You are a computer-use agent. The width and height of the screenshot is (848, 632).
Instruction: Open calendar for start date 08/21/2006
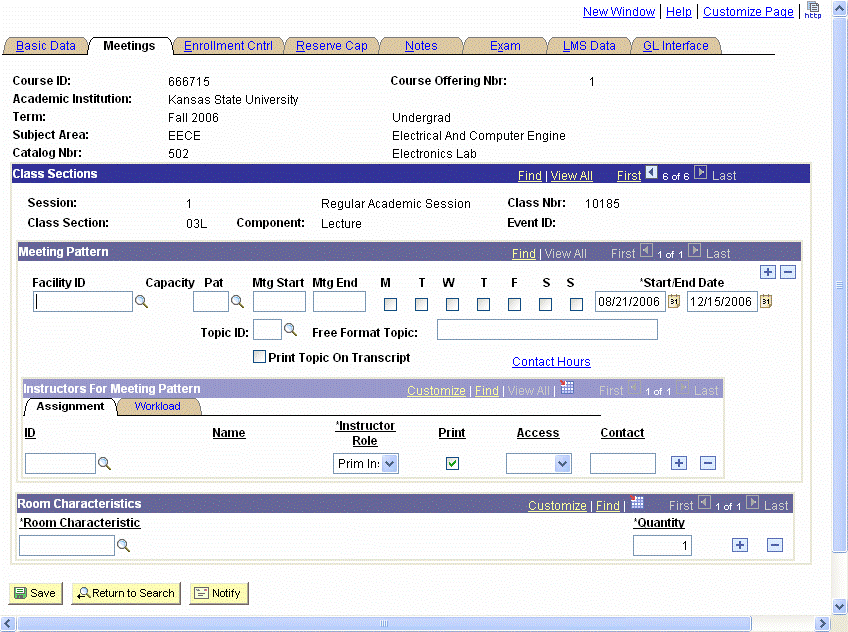[674, 301]
